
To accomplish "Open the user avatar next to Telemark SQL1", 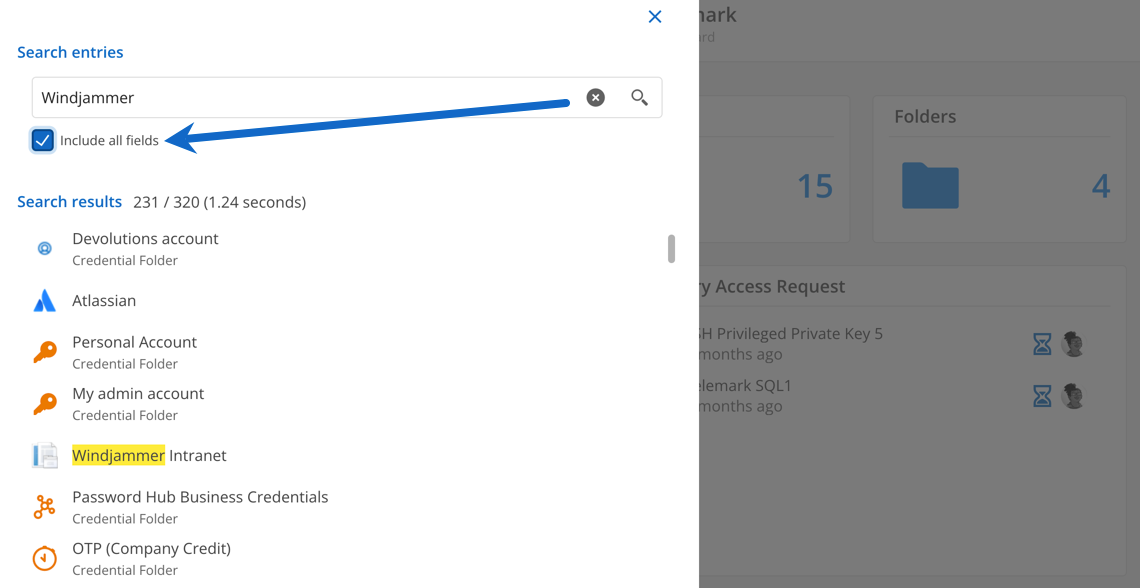I will pos(1072,396).
